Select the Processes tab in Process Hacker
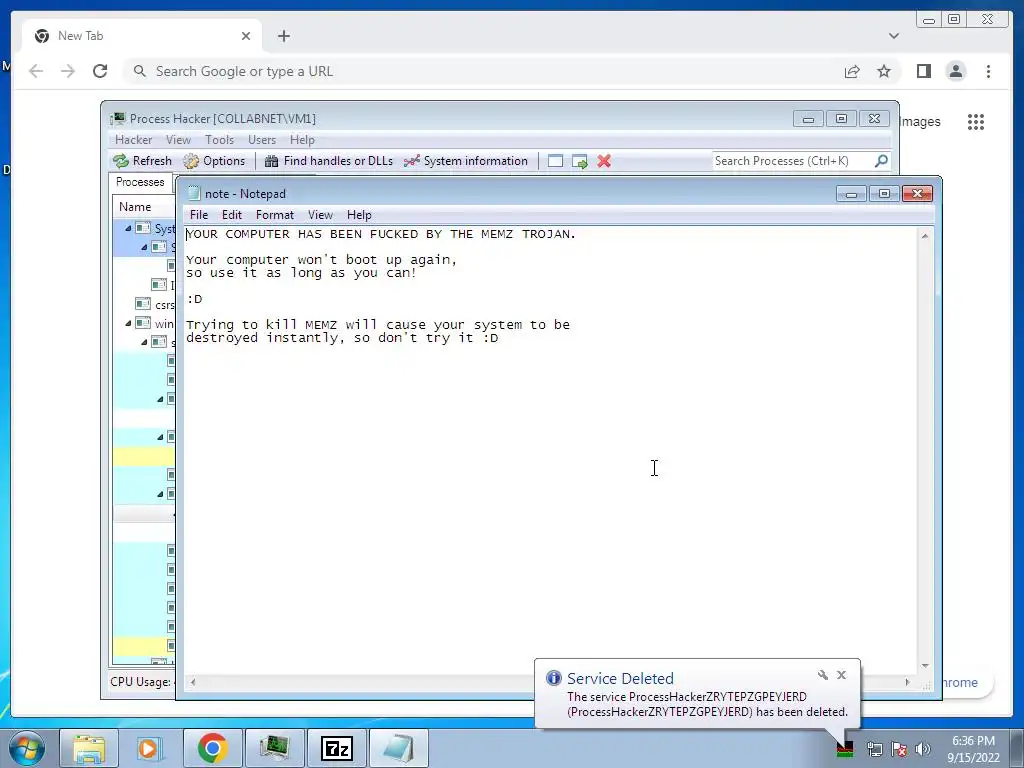 [x=140, y=182]
